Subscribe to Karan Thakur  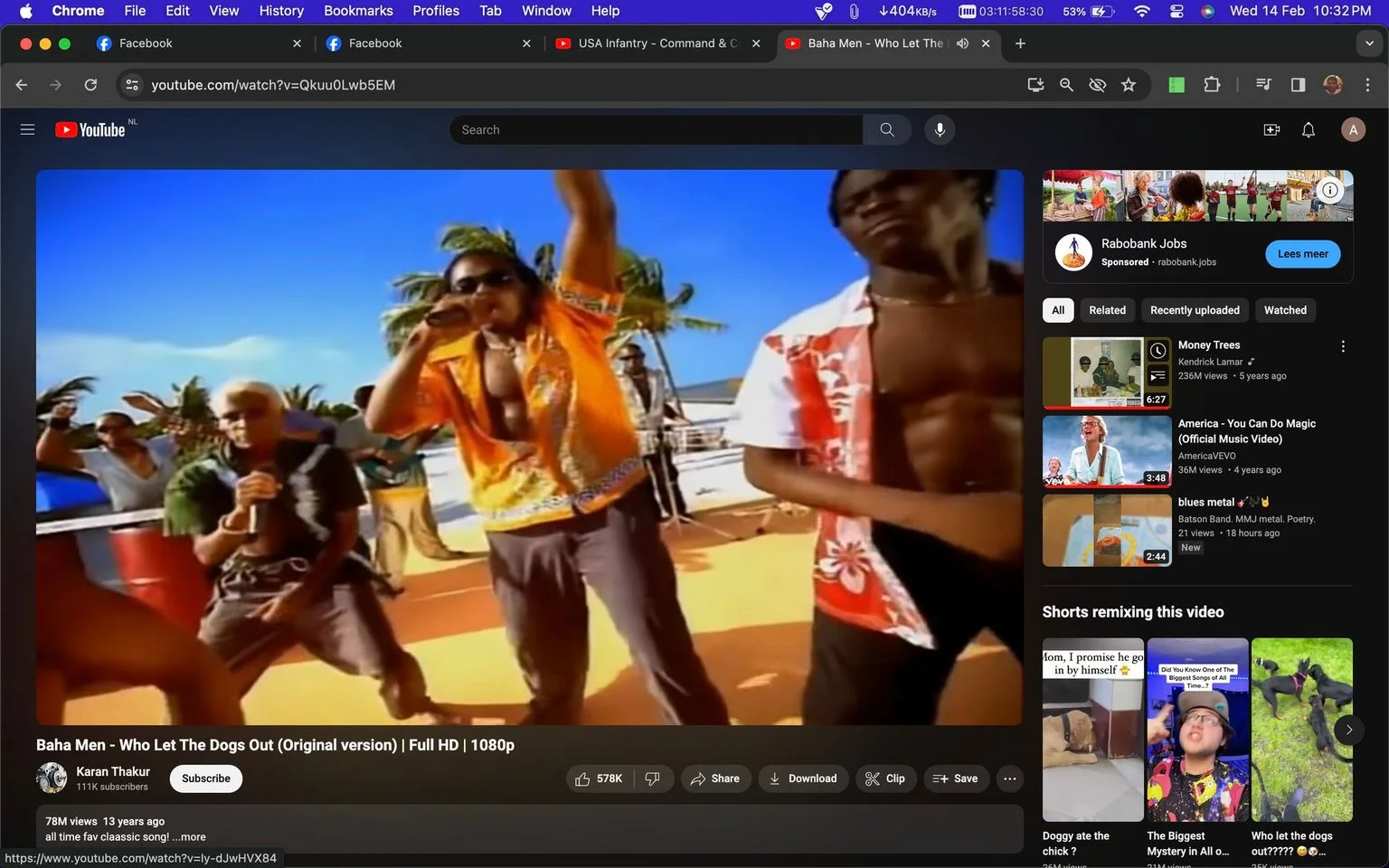(206, 778)
